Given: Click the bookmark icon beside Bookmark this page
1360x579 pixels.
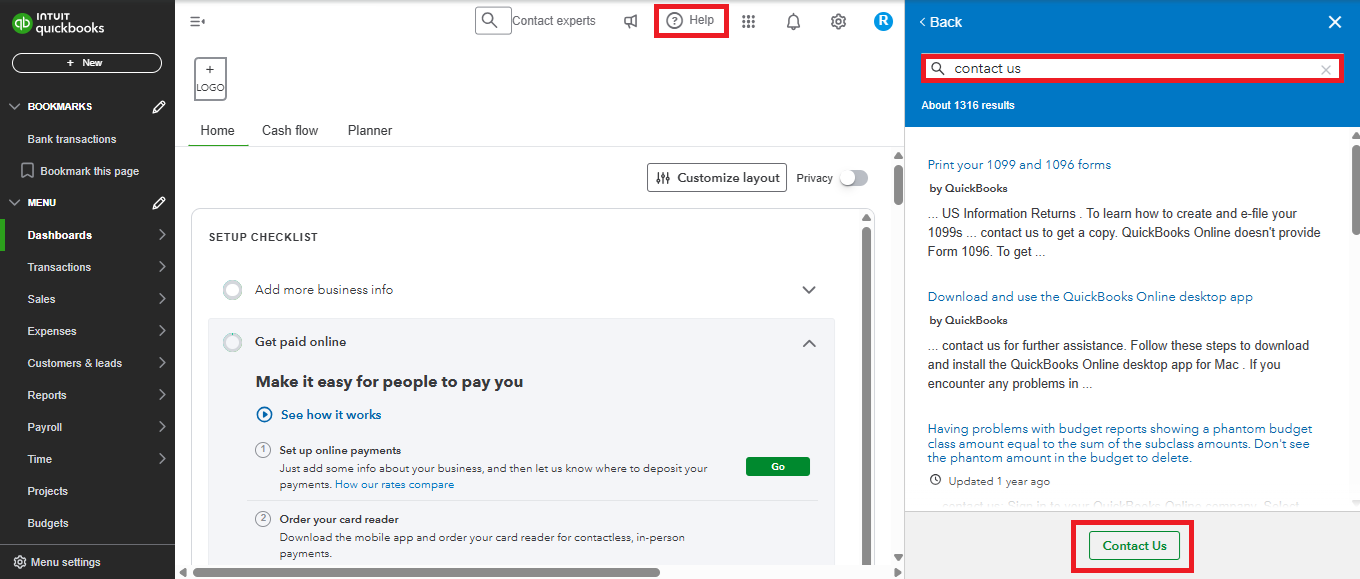Looking at the screenshot, I should (x=27, y=171).
